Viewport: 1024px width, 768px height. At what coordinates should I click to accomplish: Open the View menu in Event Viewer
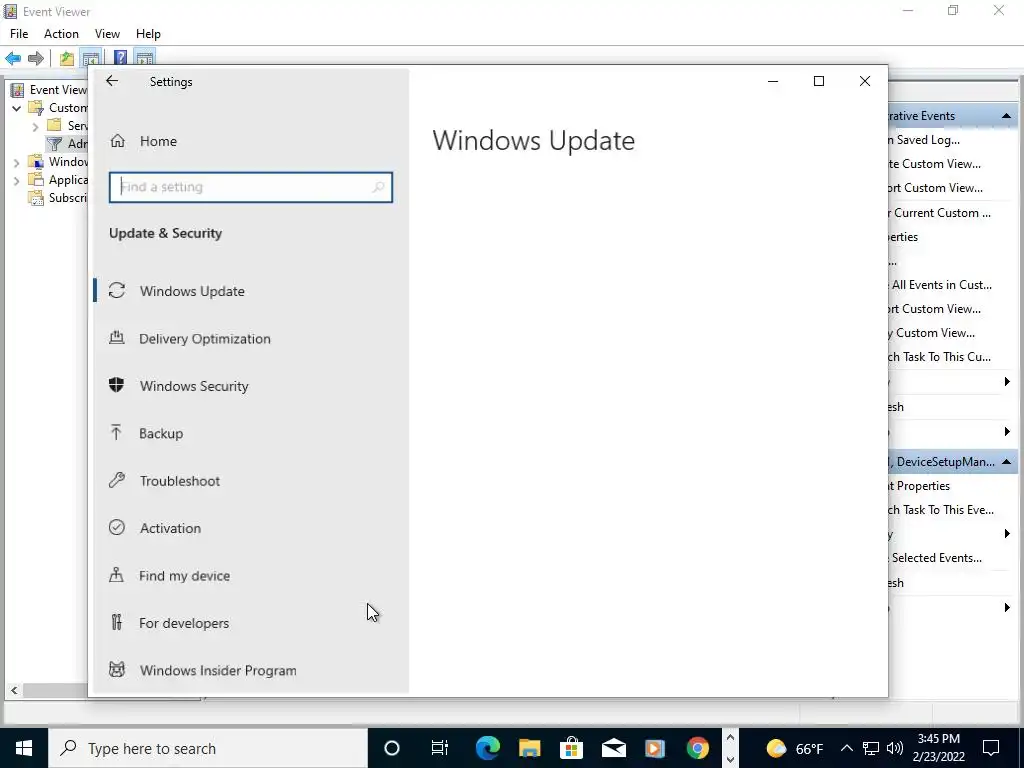tap(107, 34)
